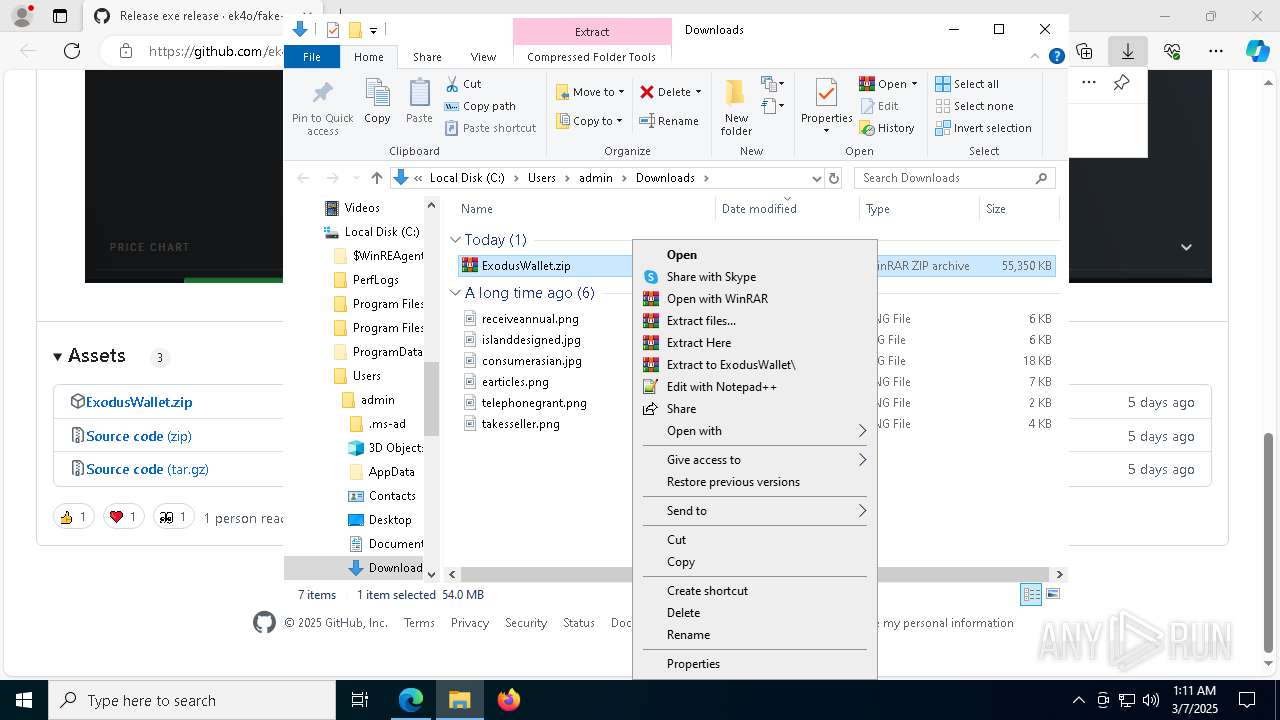
Task: Click the Copy ribbon icon
Action: [x=377, y=101]
